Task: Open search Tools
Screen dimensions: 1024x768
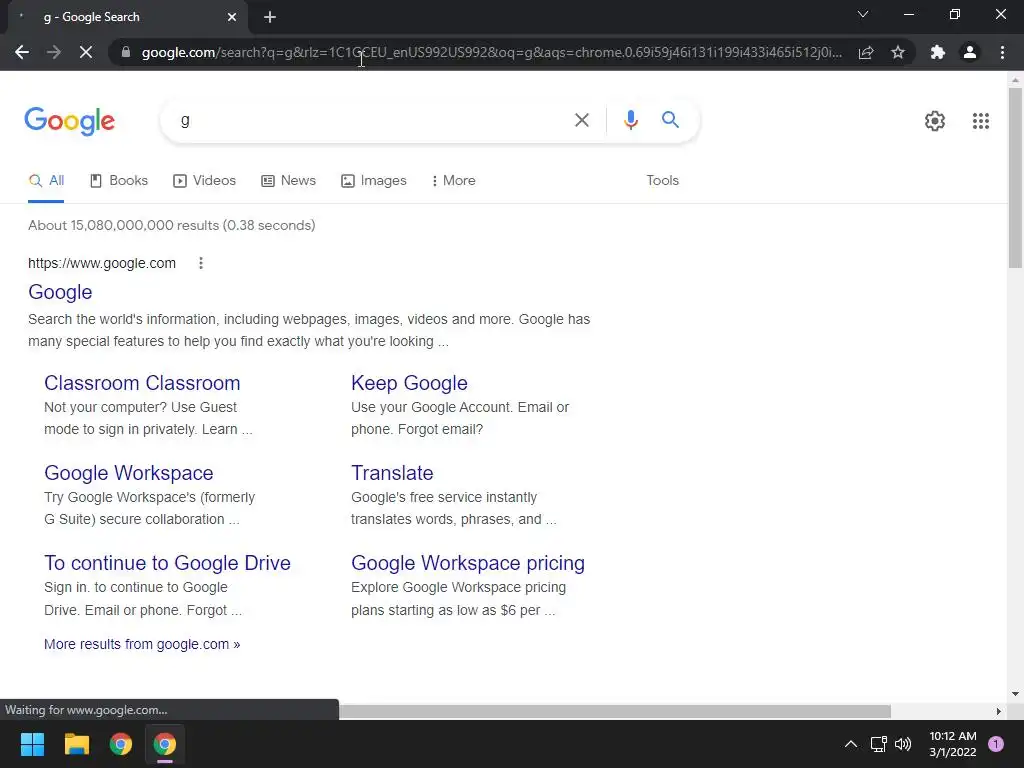Action: click(662, 181)
